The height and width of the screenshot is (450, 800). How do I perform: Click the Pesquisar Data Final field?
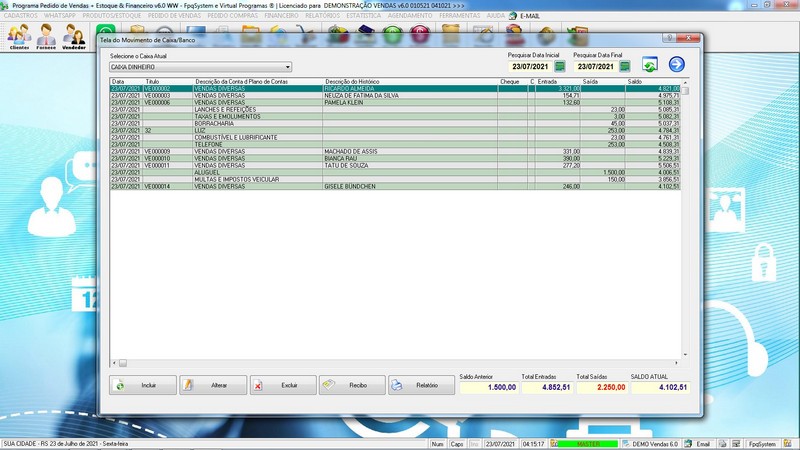point(595,67)
